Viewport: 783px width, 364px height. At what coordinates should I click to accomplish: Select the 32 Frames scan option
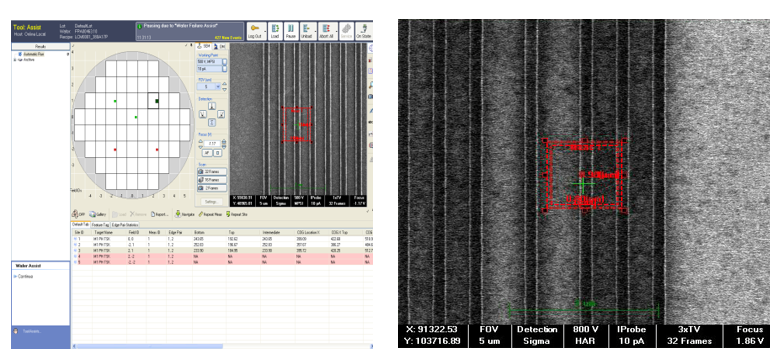212,172
